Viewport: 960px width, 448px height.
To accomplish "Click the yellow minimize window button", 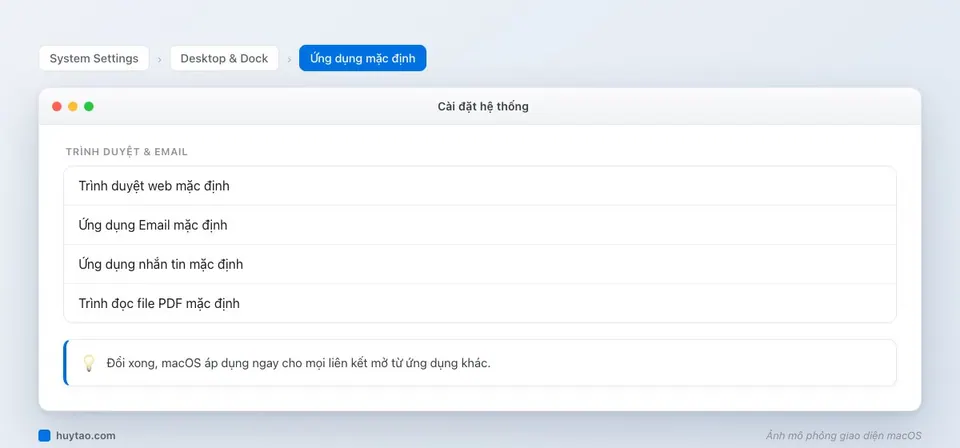I will (x=73, y=106).
